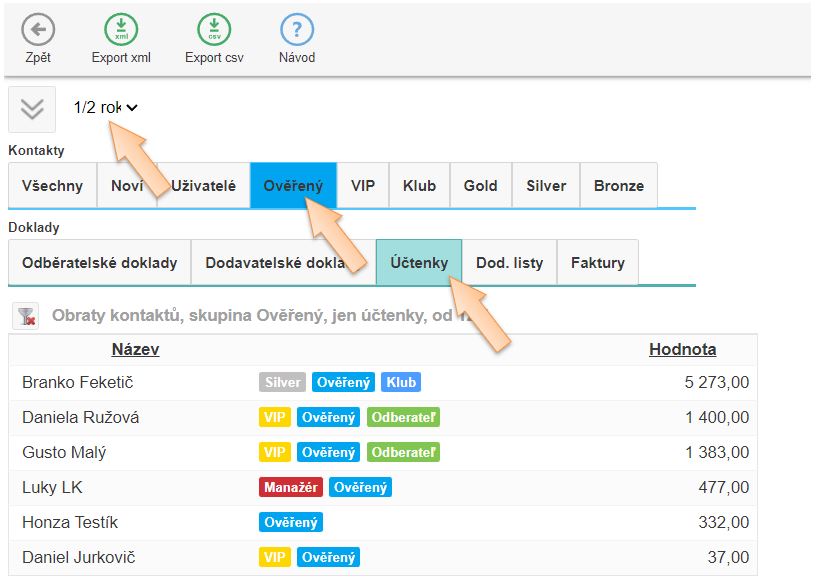The width and height of the screenshot is (828, 587).
Task: Click the Export xml icon
Action: (121, 30)
